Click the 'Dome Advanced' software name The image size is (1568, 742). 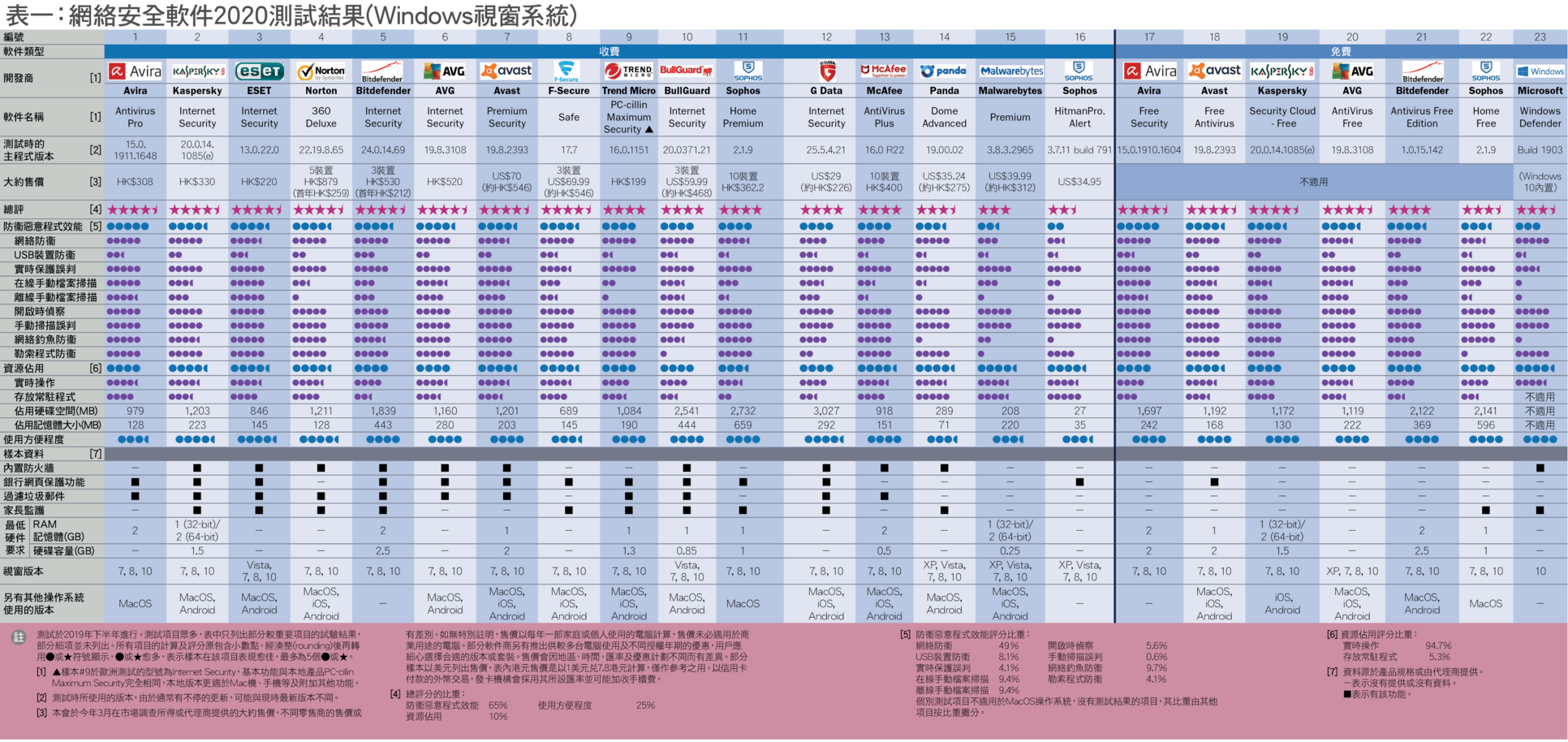pyautogui.click(x=945, y=117)
